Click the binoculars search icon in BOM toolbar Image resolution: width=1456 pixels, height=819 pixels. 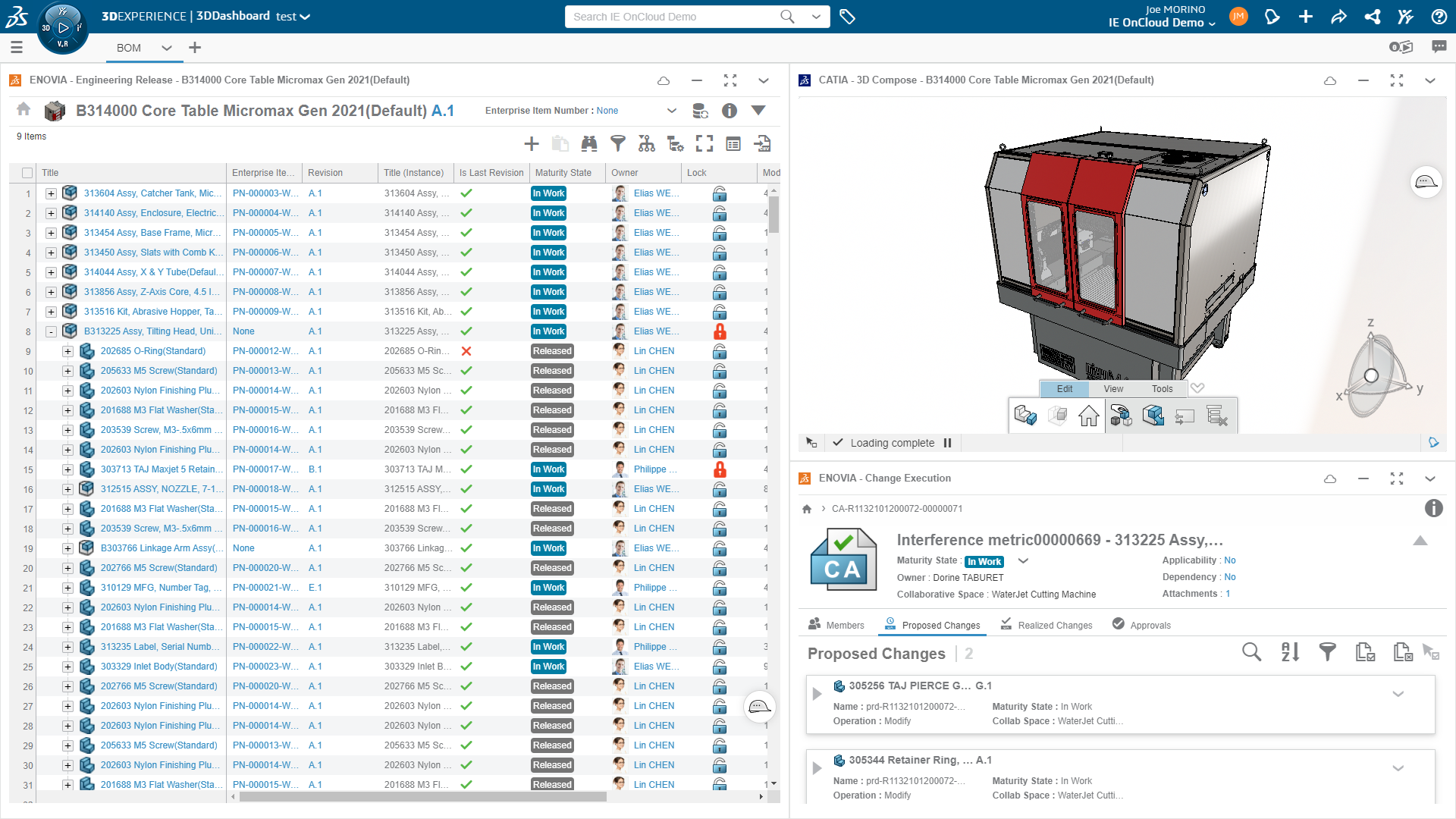click(x=589, y=144)
